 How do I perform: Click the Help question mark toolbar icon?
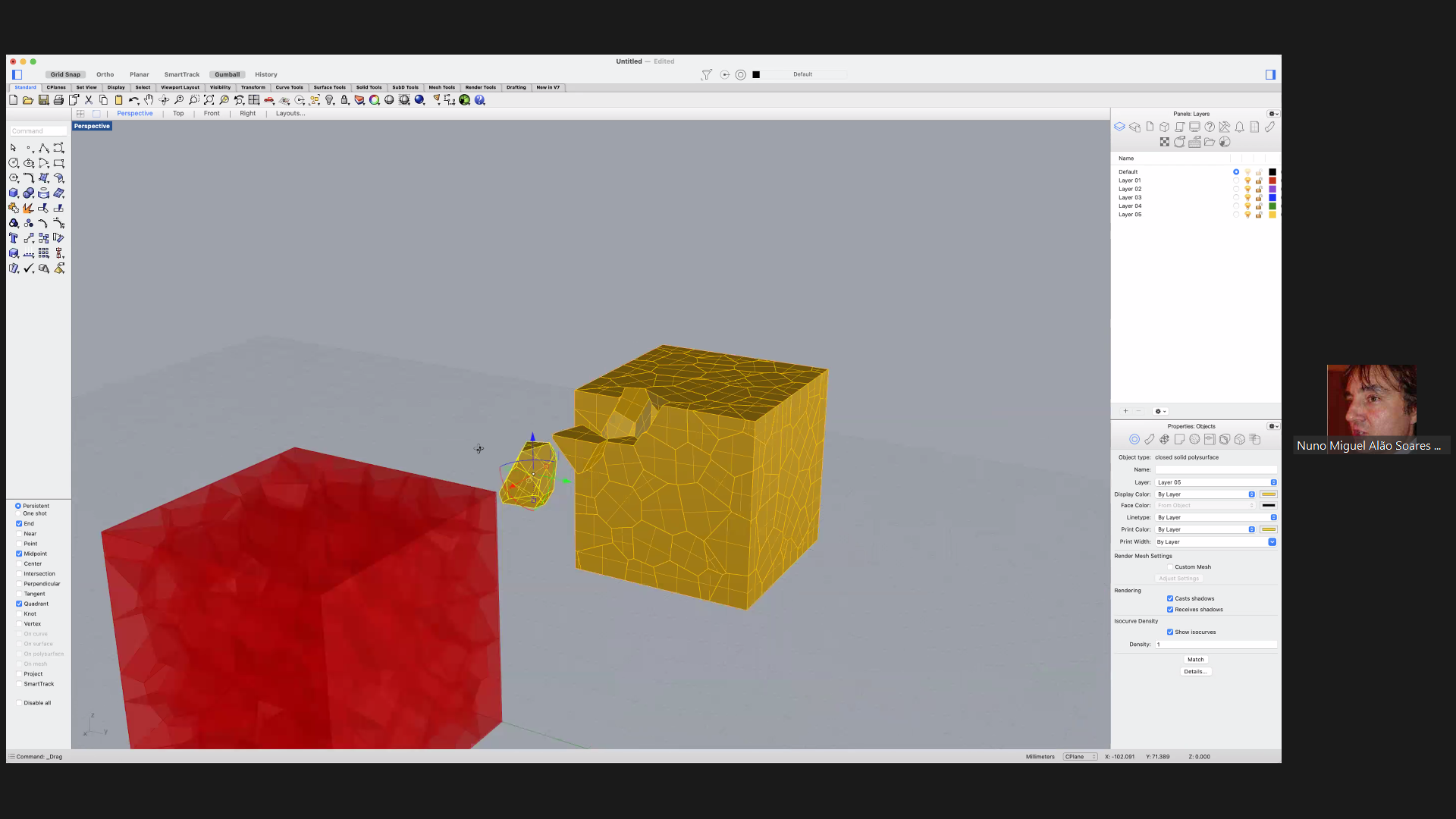point(479,100)
